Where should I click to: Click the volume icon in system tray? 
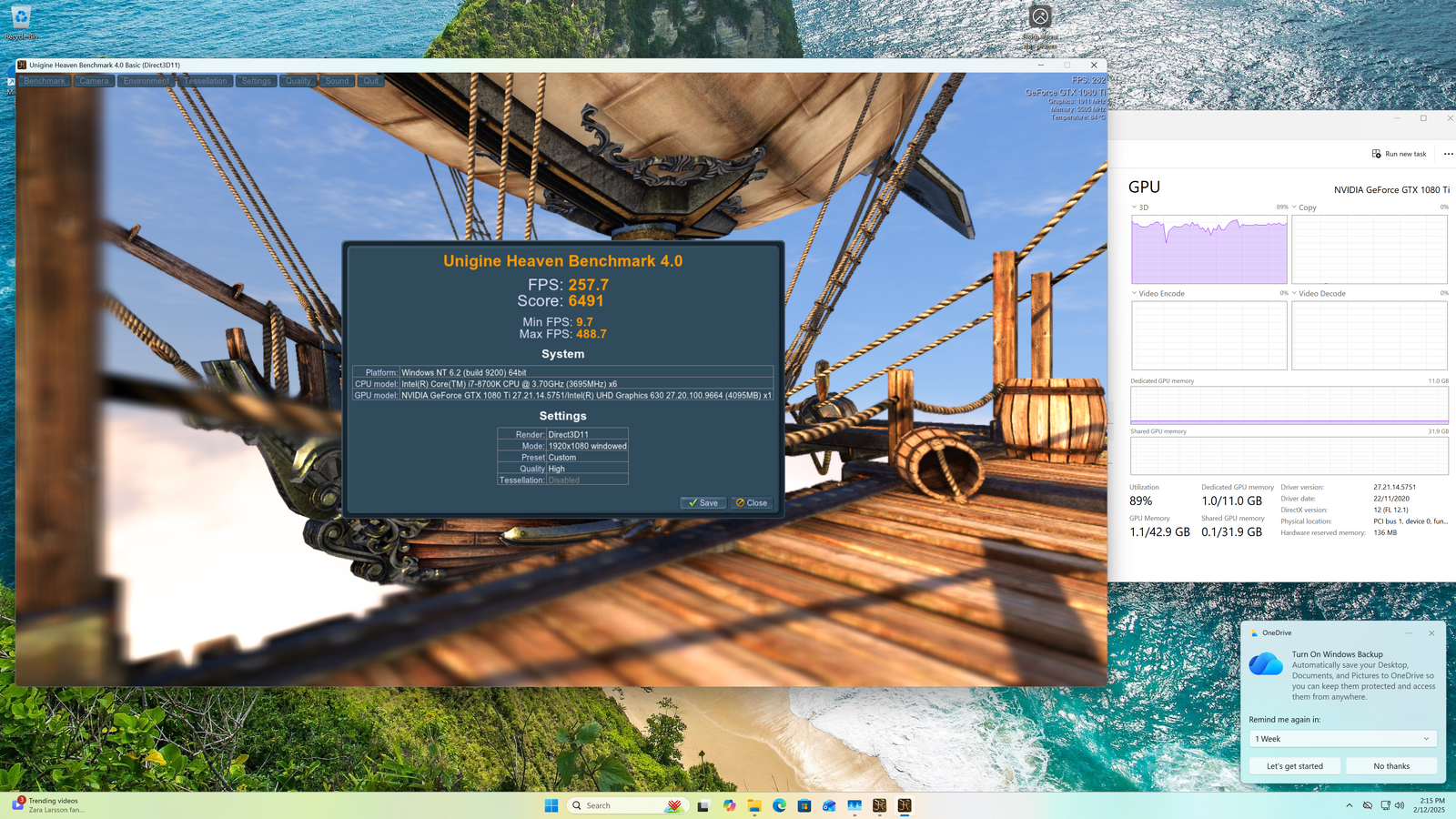[x=1400, y=805]
